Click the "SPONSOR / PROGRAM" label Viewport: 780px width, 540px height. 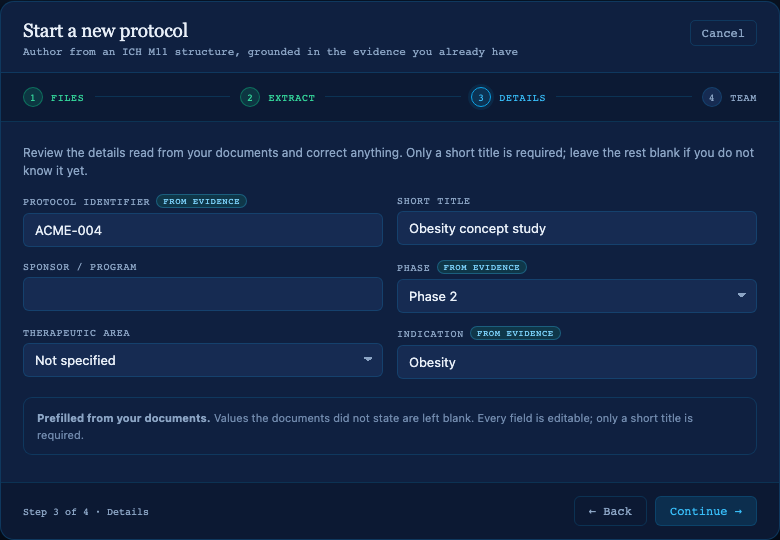(x=80, y=267)
